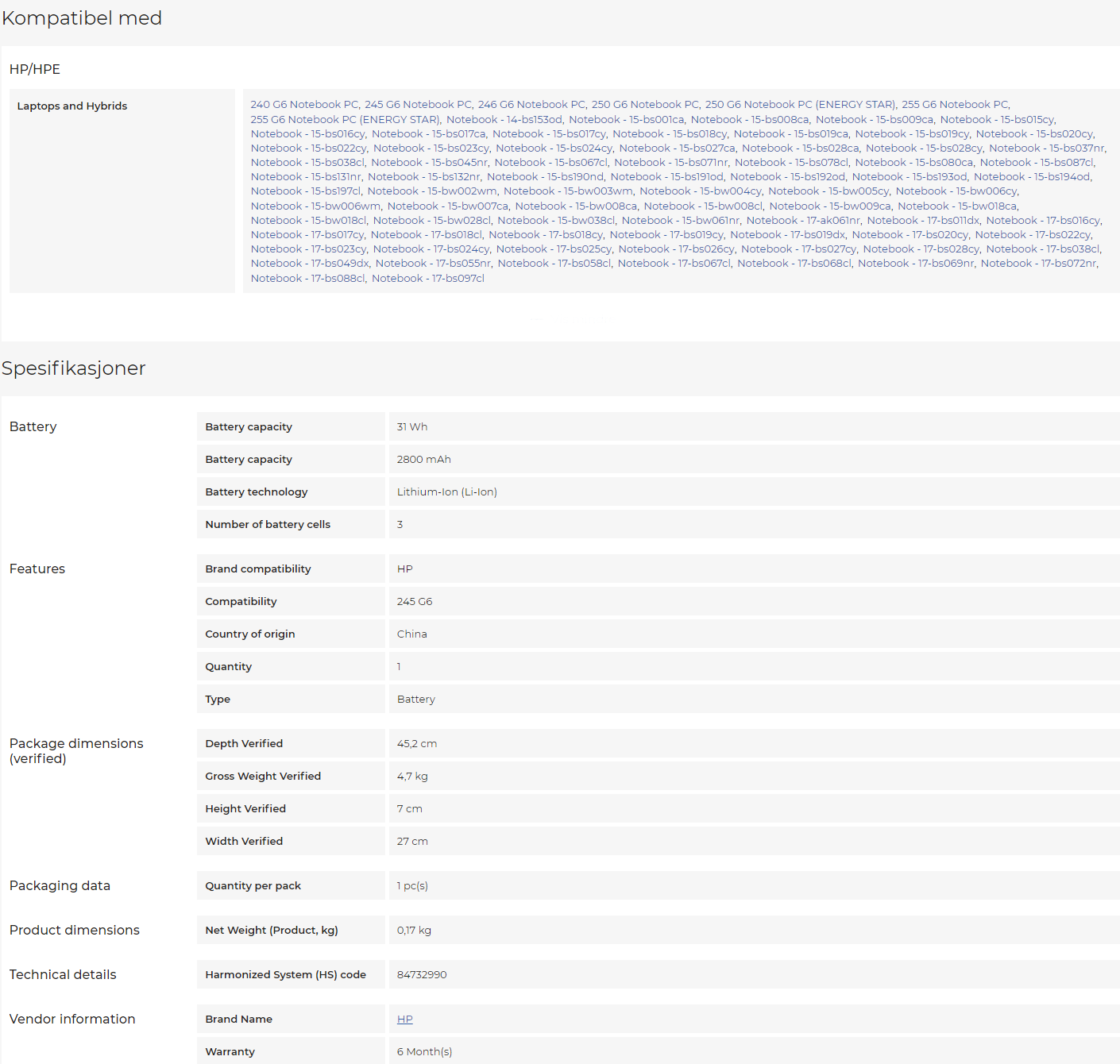This screenshot has height=1064, width=1120.
Task: Click Notebook - 14-bs153od compatibility link
Action: pyautogui.click(x=504, y=120)
